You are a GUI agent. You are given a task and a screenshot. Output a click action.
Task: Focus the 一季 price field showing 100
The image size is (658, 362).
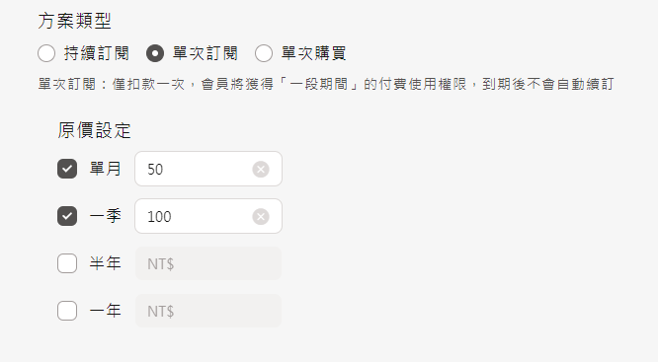(208, 216)
